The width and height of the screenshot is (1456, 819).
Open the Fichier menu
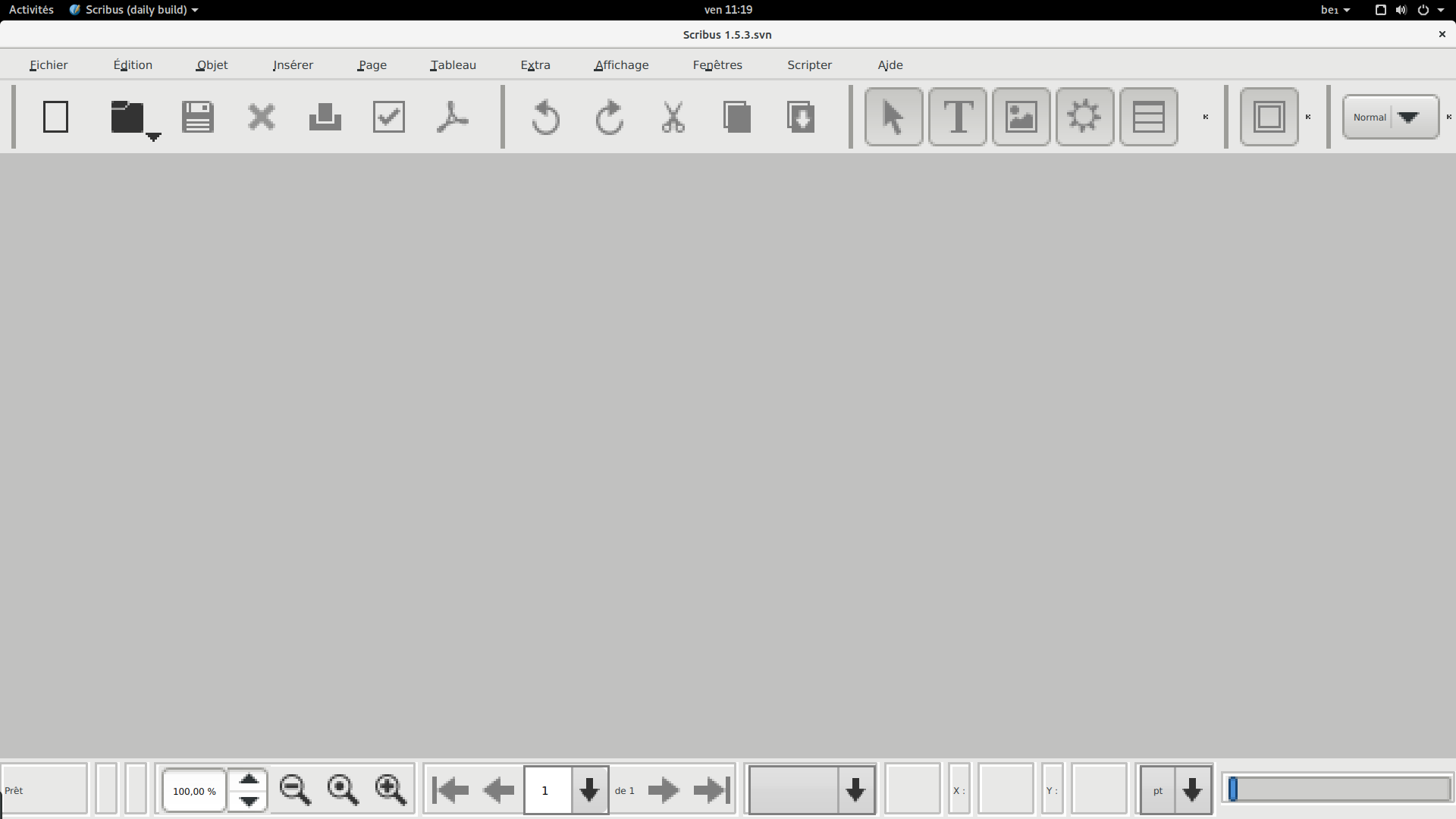point(49,65)
